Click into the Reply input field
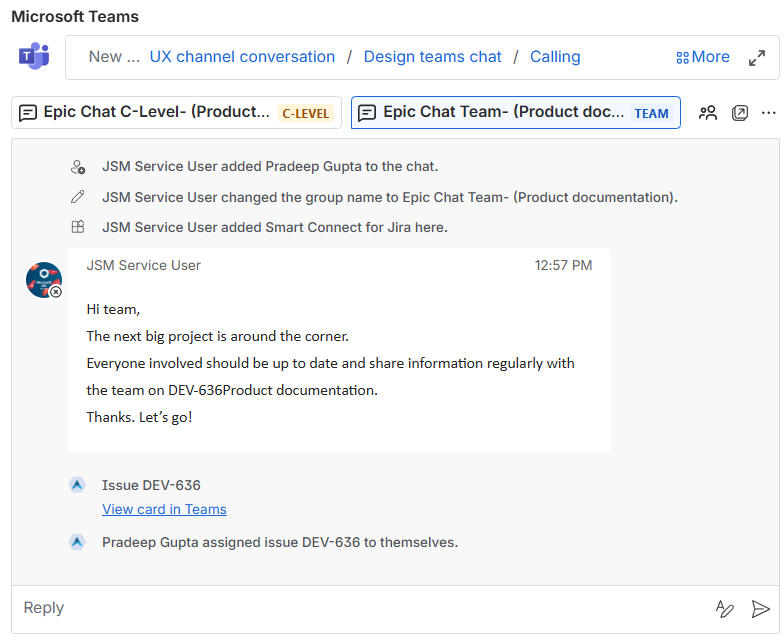Screen dimensions: 784x637 pos(350,608)
